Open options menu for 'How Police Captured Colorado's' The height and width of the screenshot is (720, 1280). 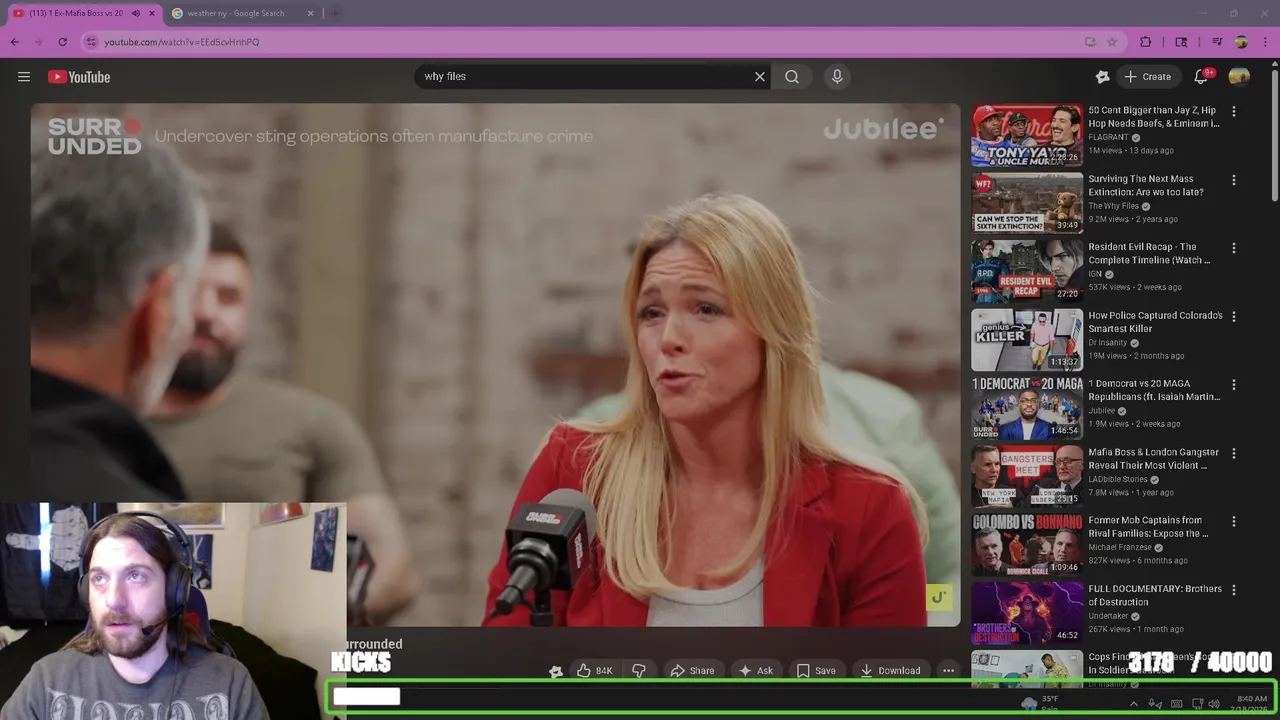(x=1233, y=316)
